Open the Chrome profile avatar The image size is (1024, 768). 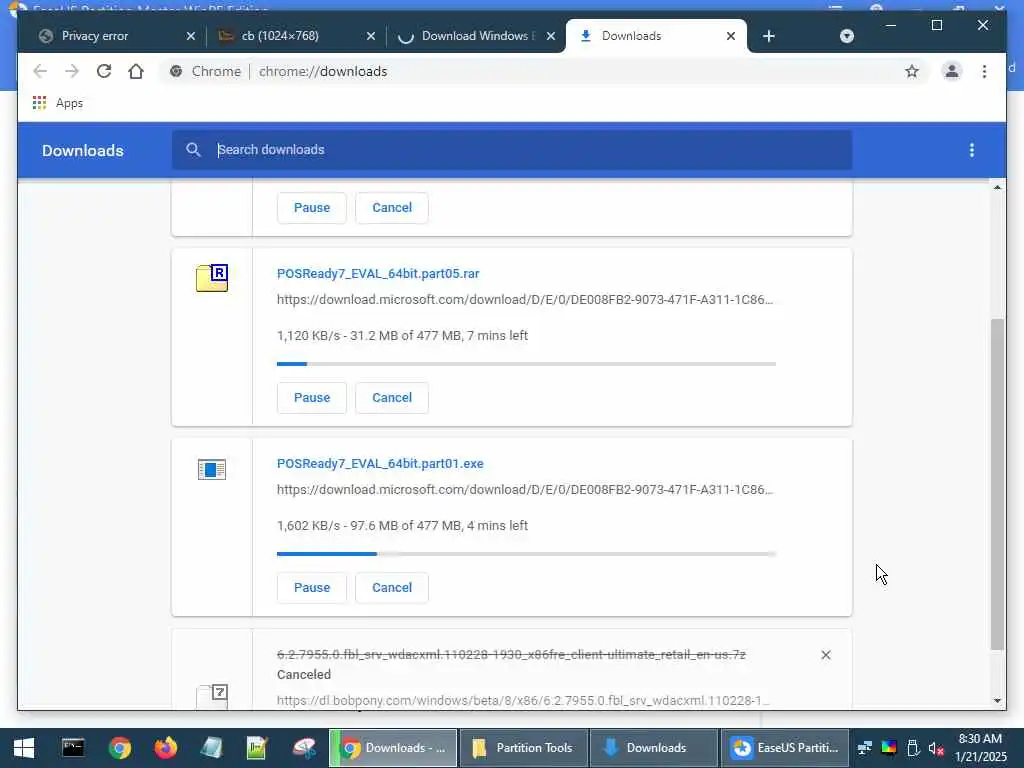(x=952, y=71)
